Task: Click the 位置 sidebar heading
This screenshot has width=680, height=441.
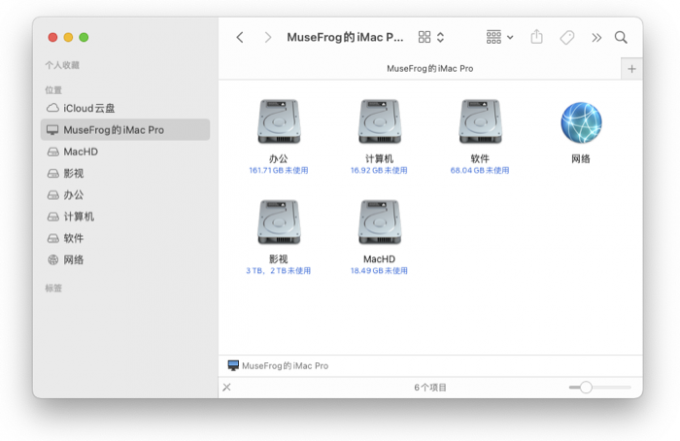Action: (53, 90)
